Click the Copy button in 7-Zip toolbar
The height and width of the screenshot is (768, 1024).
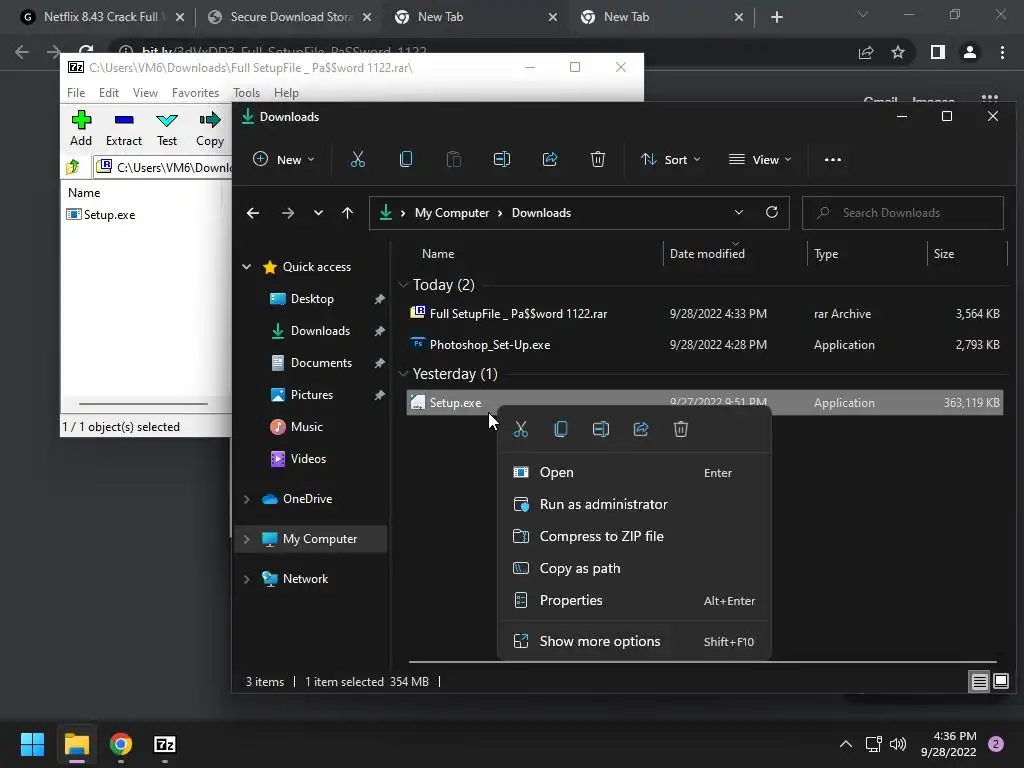(210, 129)
